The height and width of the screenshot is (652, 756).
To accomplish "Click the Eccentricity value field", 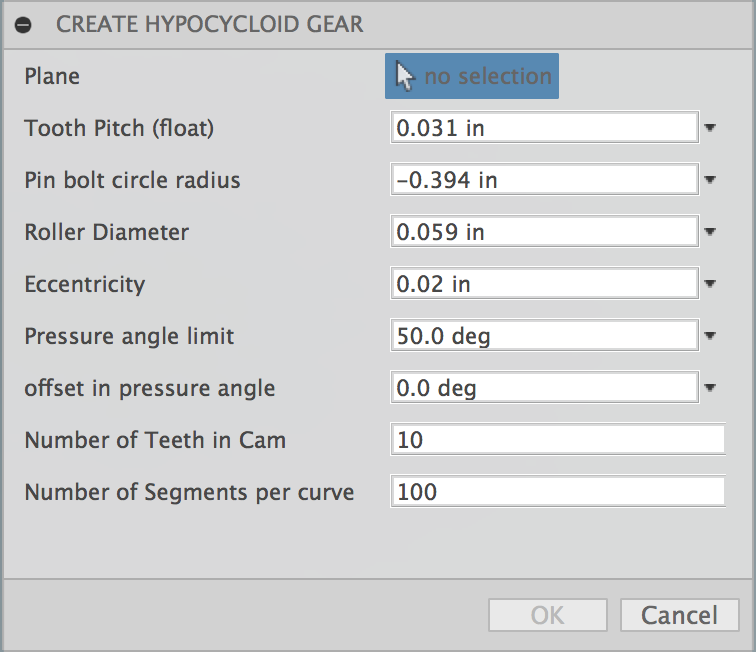I will click(543, 284).
